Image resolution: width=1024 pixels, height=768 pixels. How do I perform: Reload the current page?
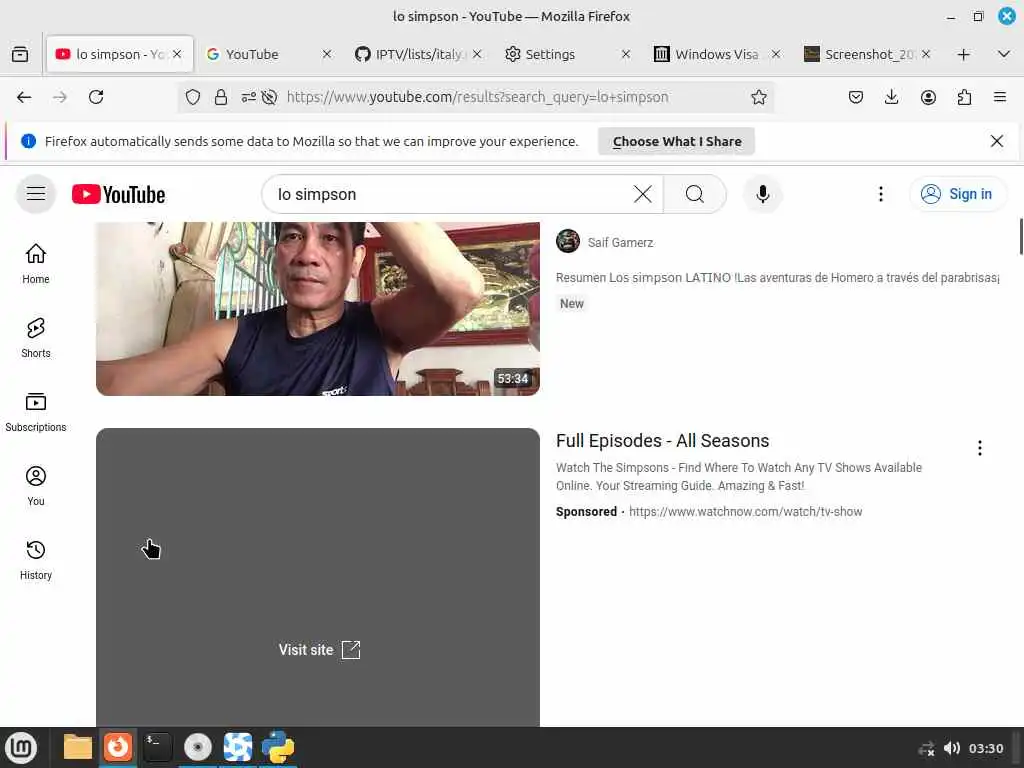pyautogui.click(x=96, y=97)
